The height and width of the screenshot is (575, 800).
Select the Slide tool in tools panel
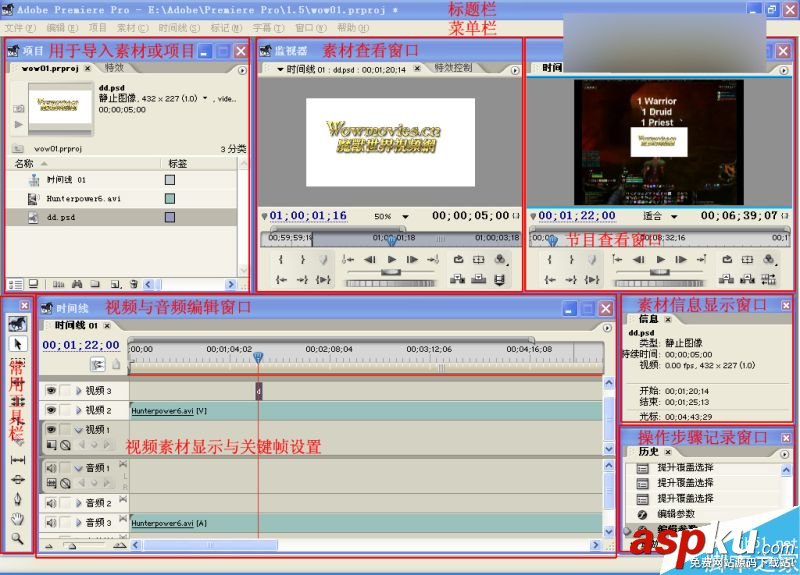pos(17,479)
